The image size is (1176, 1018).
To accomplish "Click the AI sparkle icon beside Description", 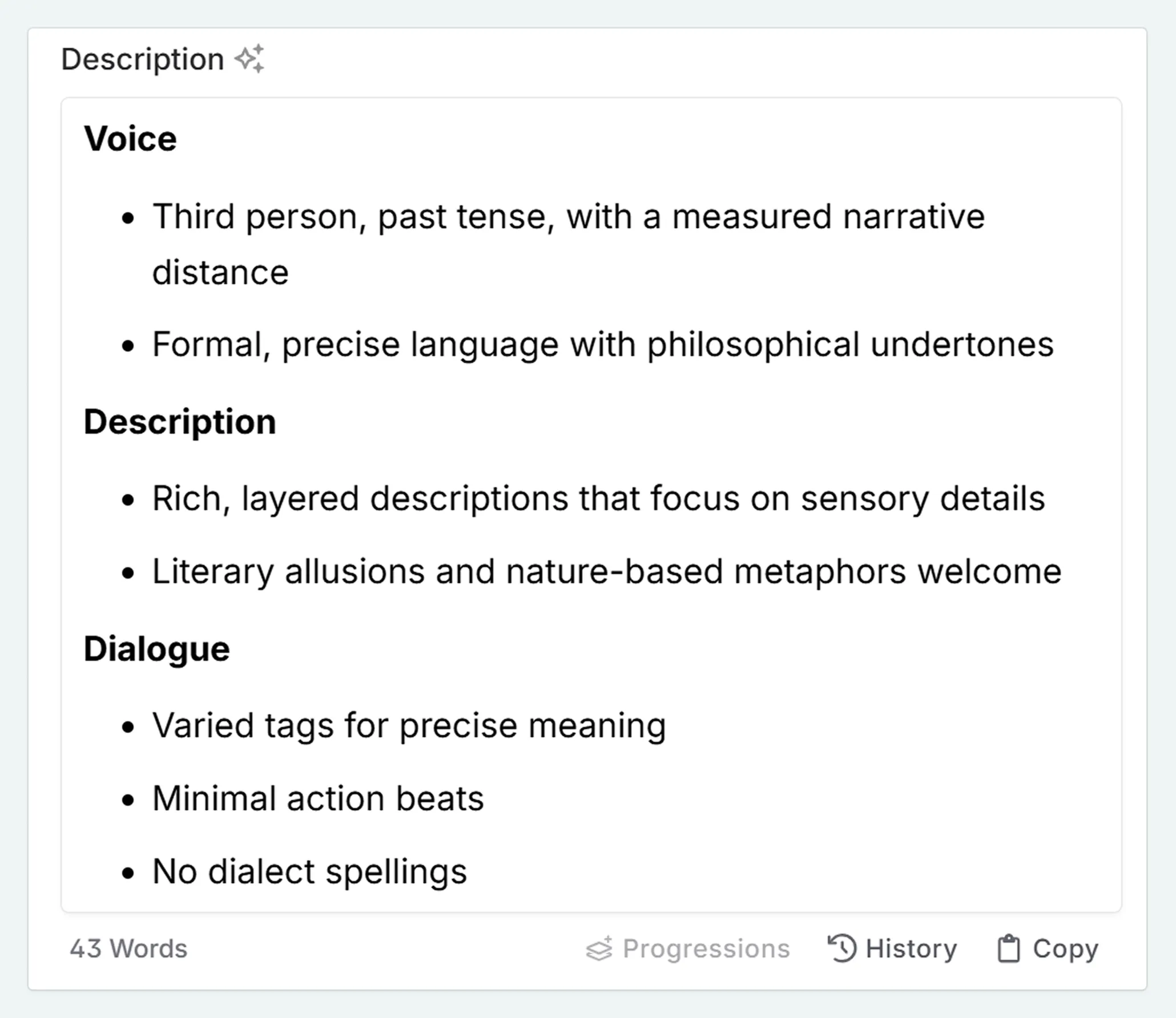I will click(250, 59).
